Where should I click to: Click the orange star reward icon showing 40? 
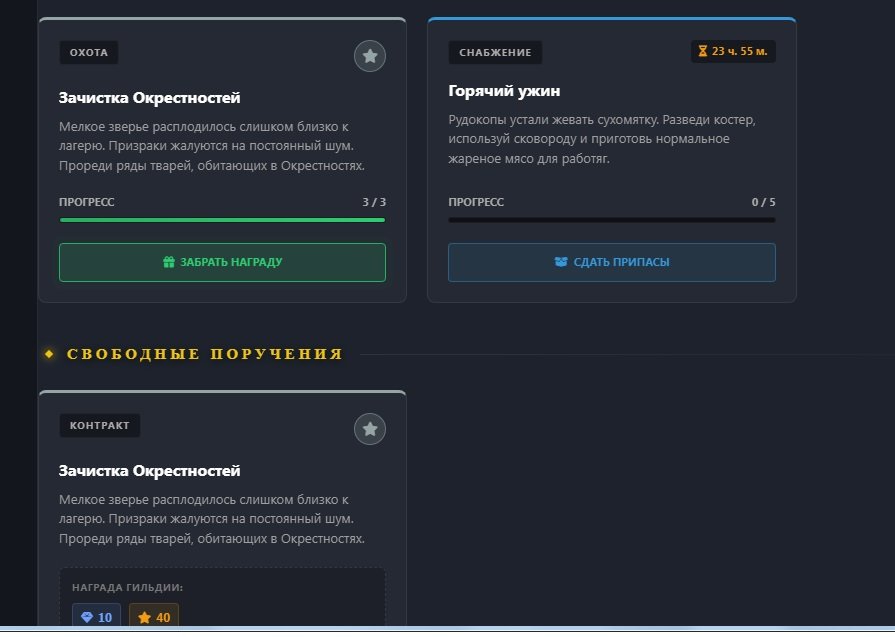click(144, 618)
